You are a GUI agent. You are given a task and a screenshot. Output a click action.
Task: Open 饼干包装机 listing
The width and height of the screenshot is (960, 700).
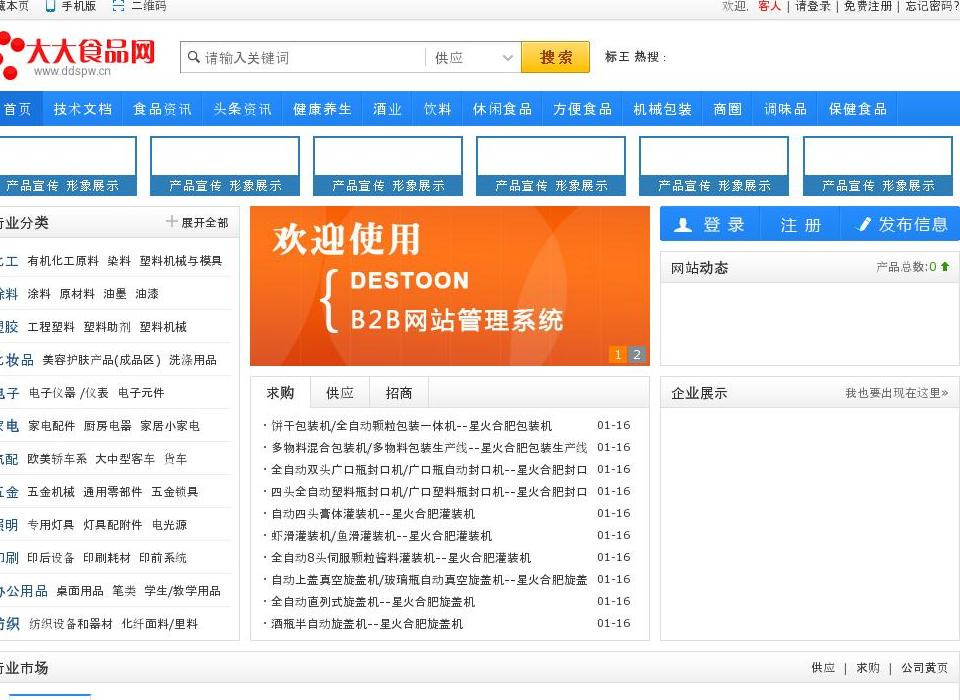[411, 426]
